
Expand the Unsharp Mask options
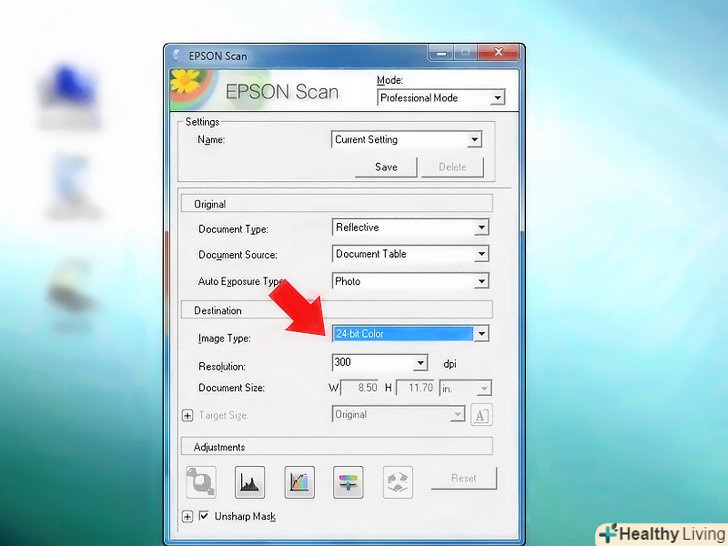coord(187,516)
